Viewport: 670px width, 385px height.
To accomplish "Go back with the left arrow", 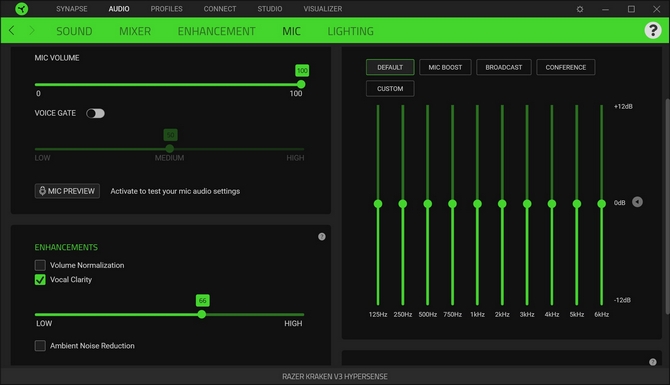I will (12, 30).
